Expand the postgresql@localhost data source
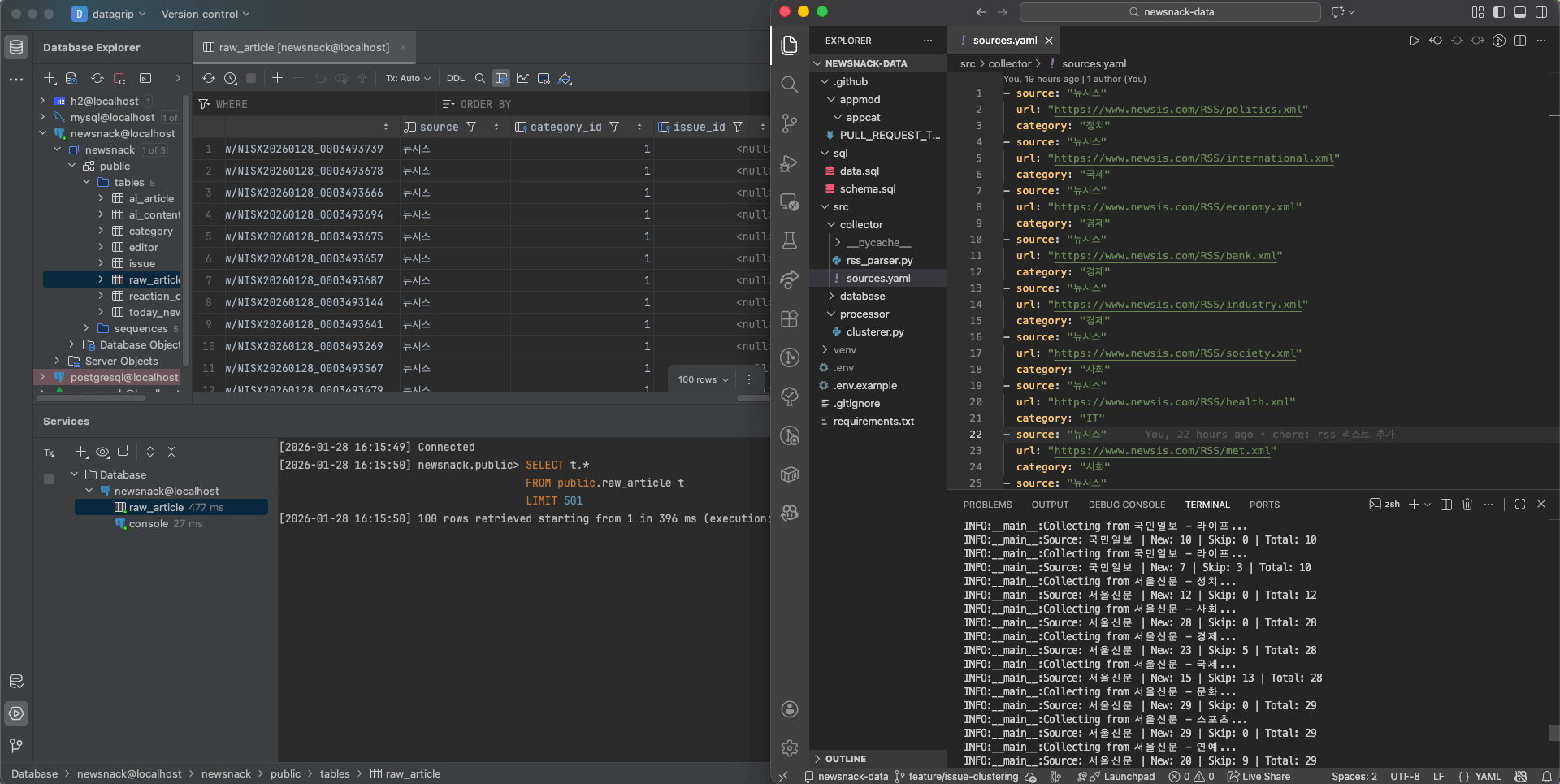1560x784 pixels. (x=42, y=377)
